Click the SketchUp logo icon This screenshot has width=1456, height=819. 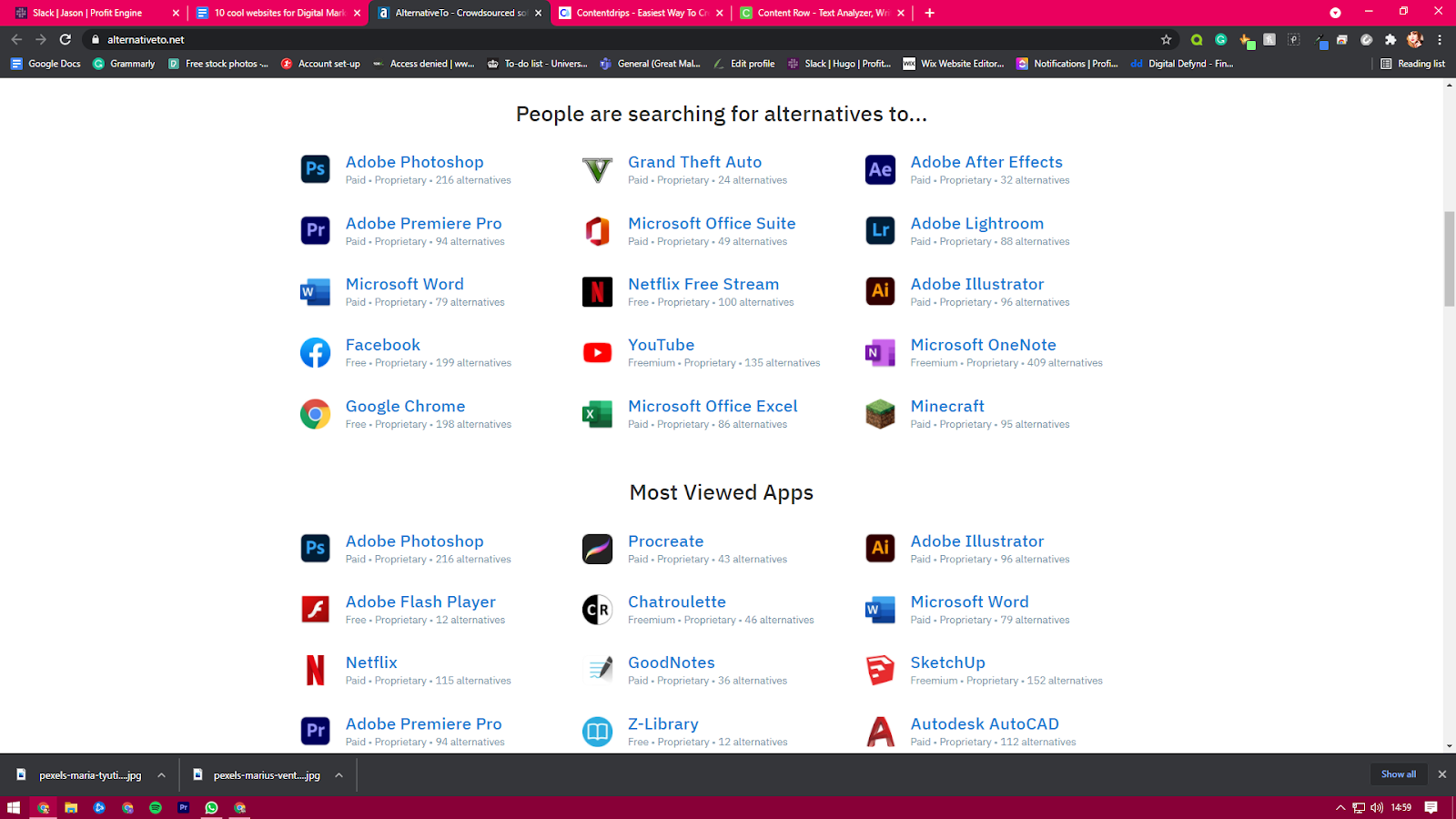pos(880,671)
